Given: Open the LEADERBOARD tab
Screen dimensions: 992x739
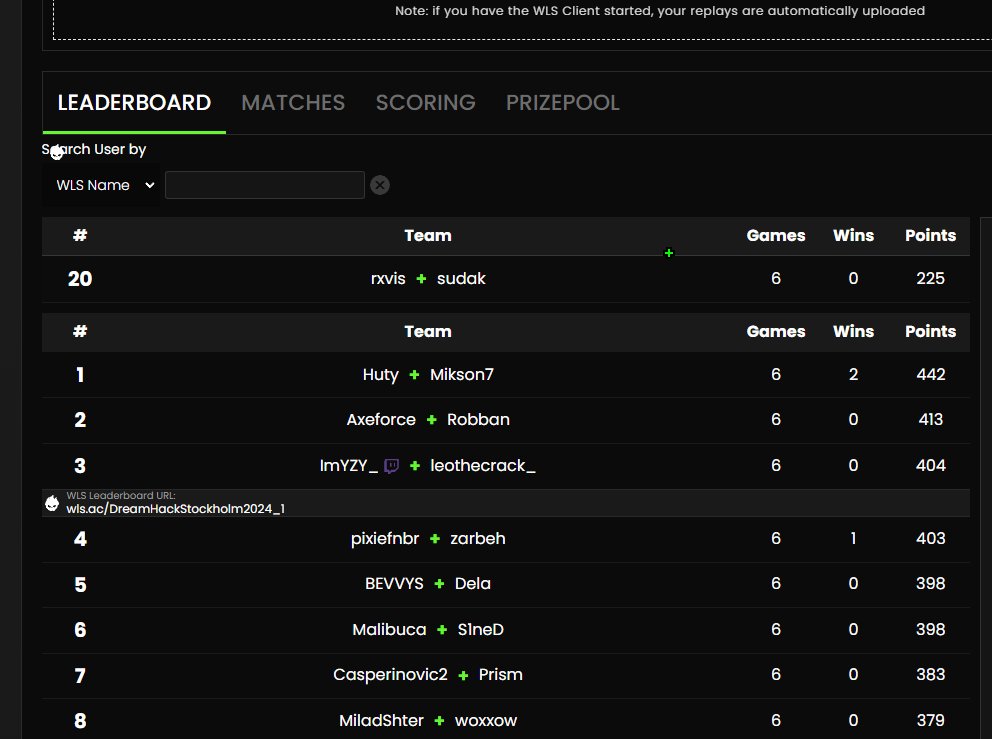Looking at the screenshot, I should click(134, 102).
